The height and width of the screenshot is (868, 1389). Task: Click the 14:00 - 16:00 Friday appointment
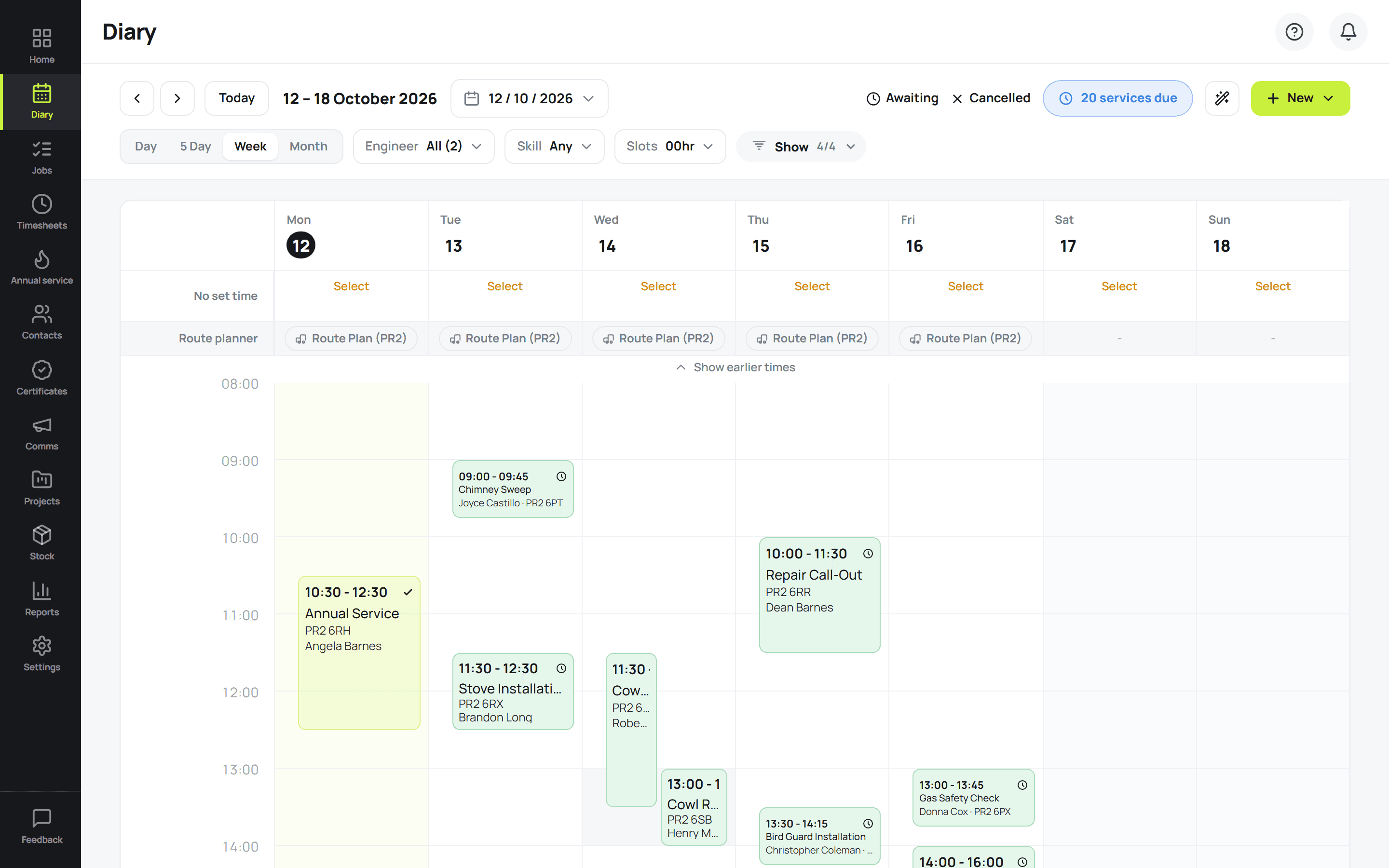[x=973, y=858]
